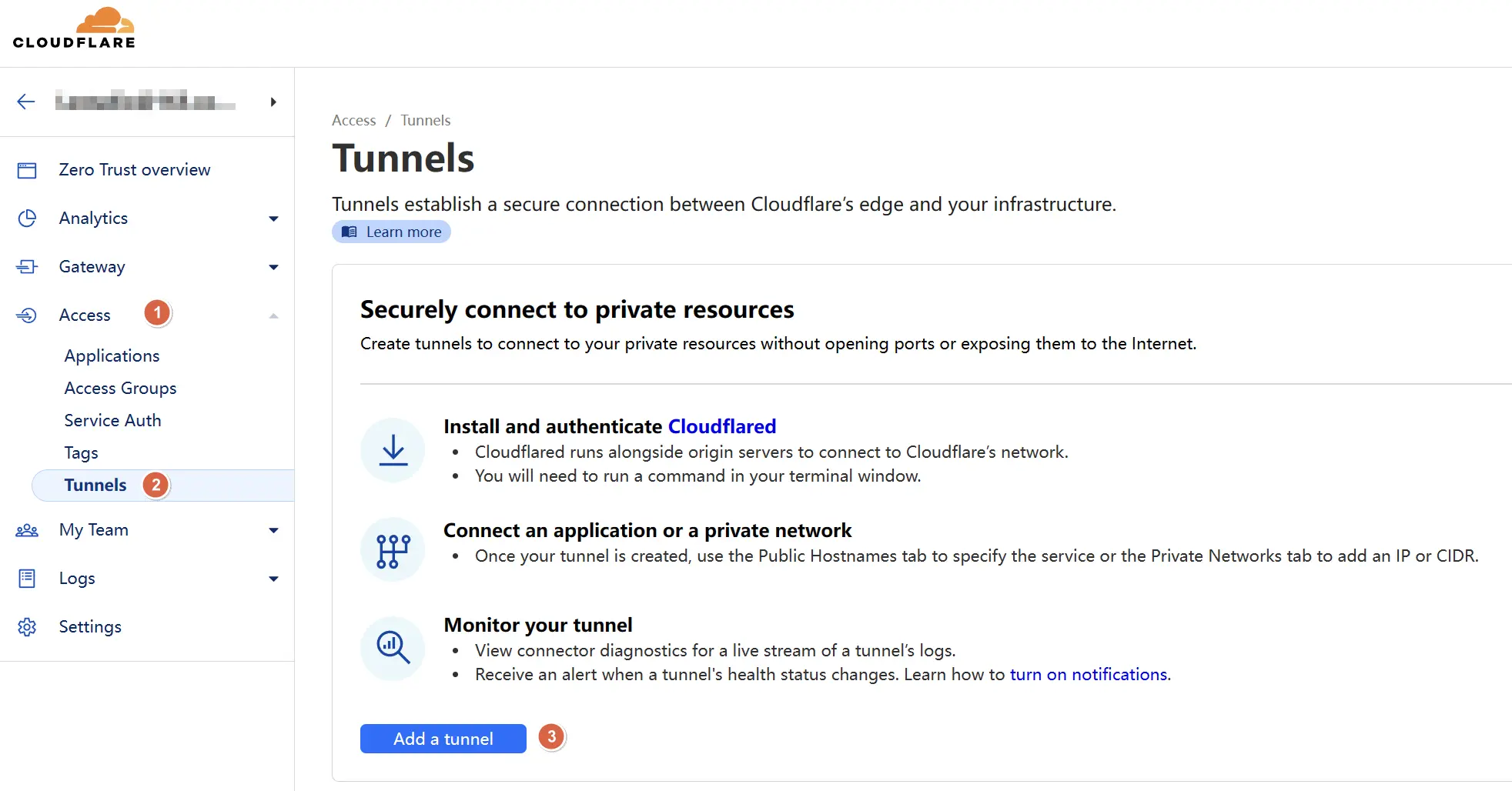Click the Settings gear icon
The height and width of the screenshot is (791, 1512).
coord(27,627)
